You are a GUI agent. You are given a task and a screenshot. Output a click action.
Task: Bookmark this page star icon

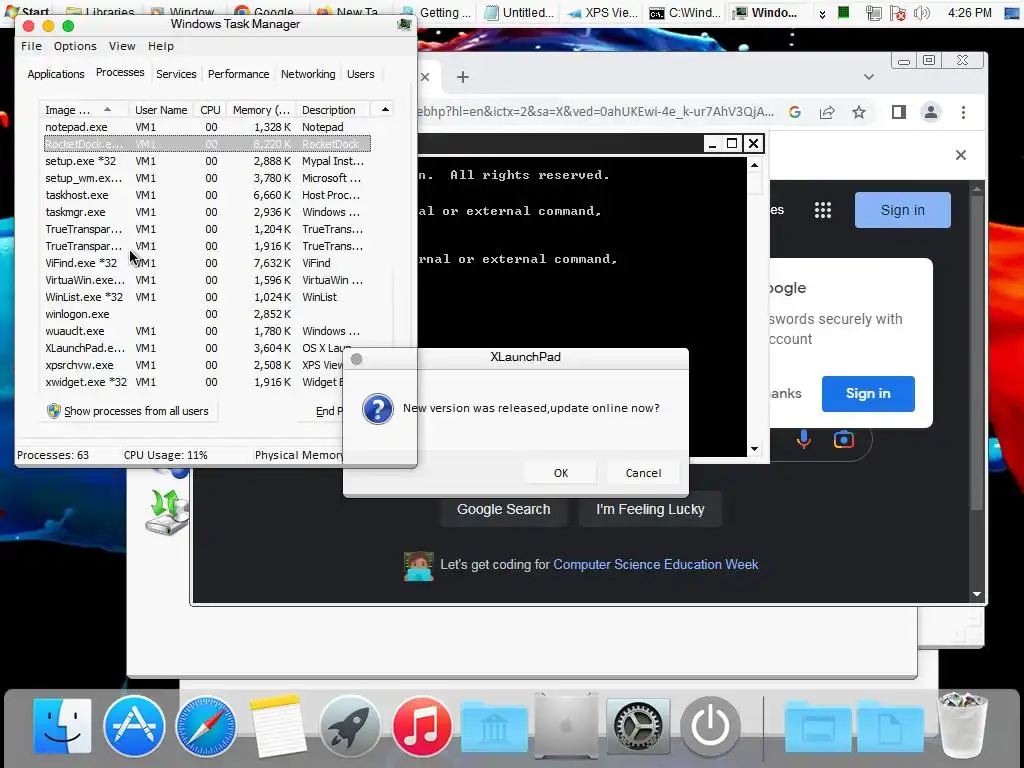859,112
